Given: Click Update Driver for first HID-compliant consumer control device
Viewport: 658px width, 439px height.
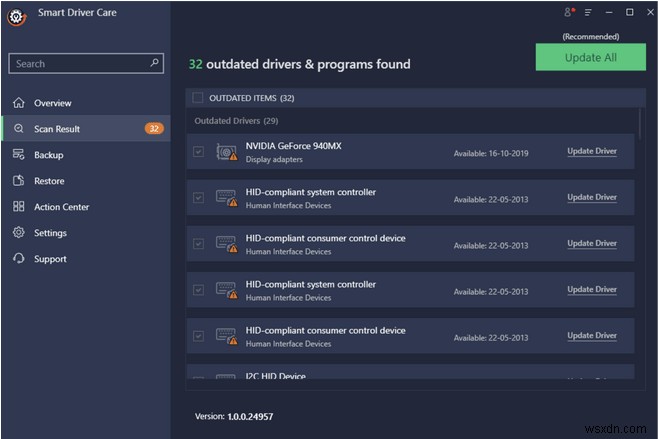Looking at the screenshot, I should click(x=592, y=244).
